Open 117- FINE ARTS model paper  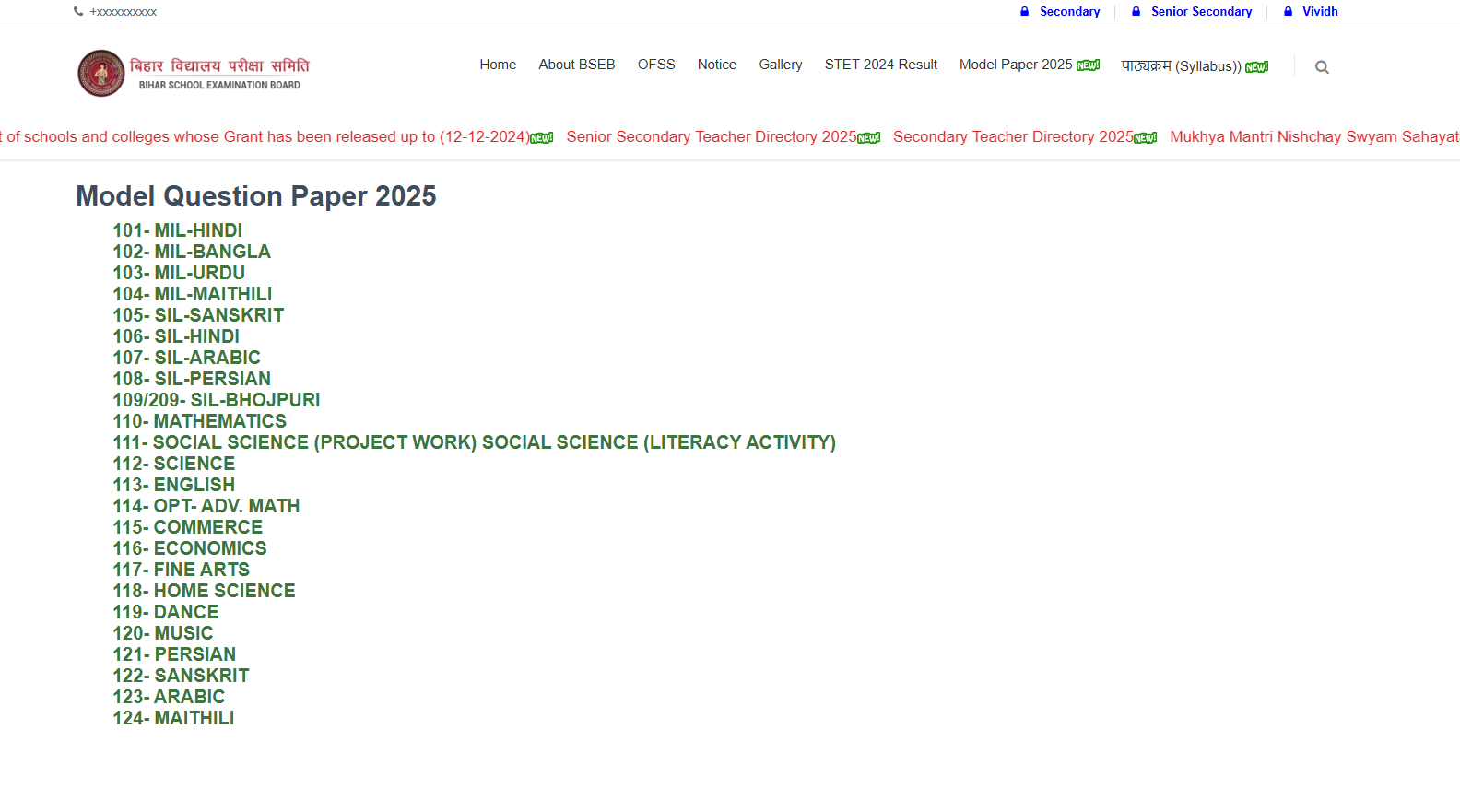pos(182,570)
